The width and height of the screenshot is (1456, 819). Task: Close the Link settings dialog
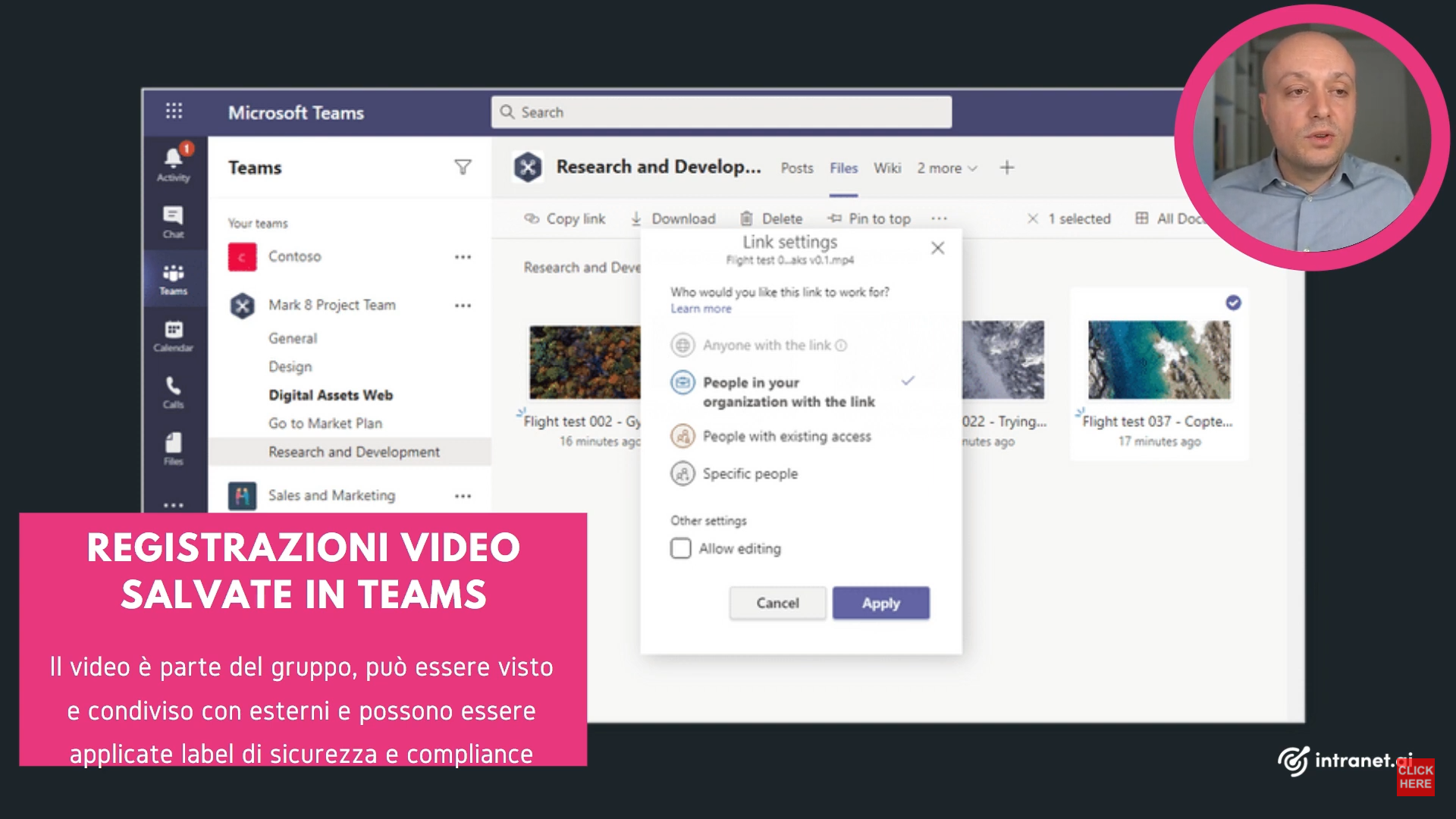click(x=938, y=248)
